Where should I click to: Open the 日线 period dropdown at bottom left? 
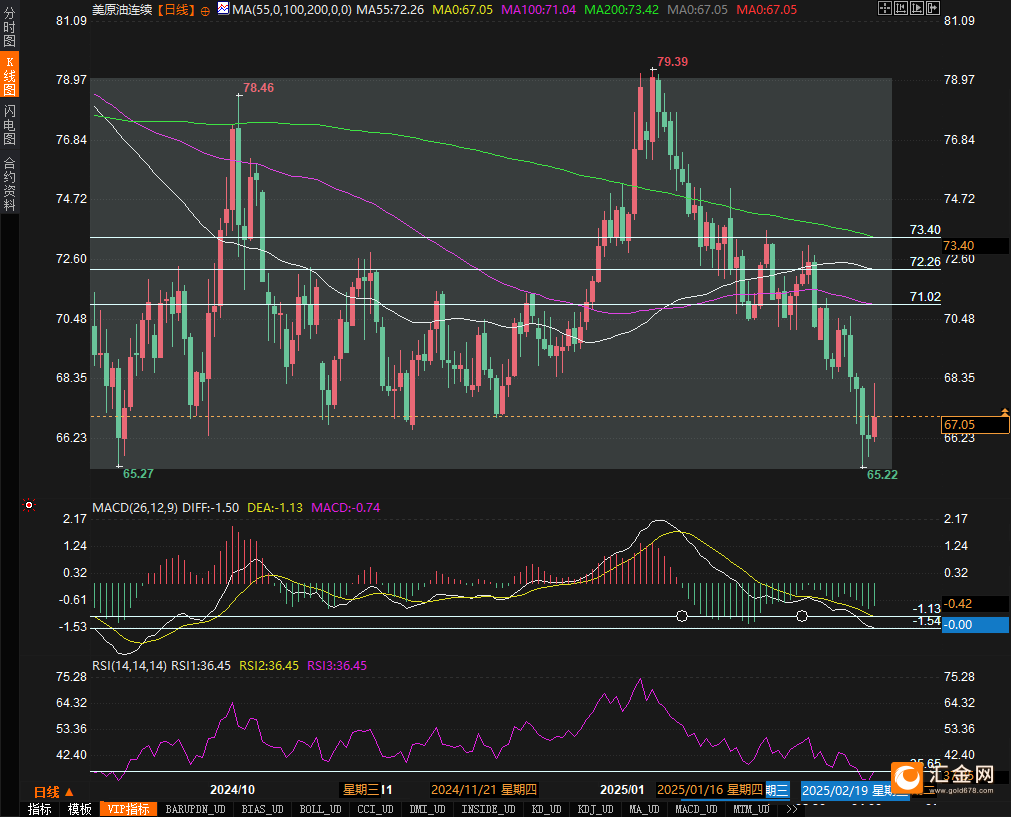click(54, 792)
